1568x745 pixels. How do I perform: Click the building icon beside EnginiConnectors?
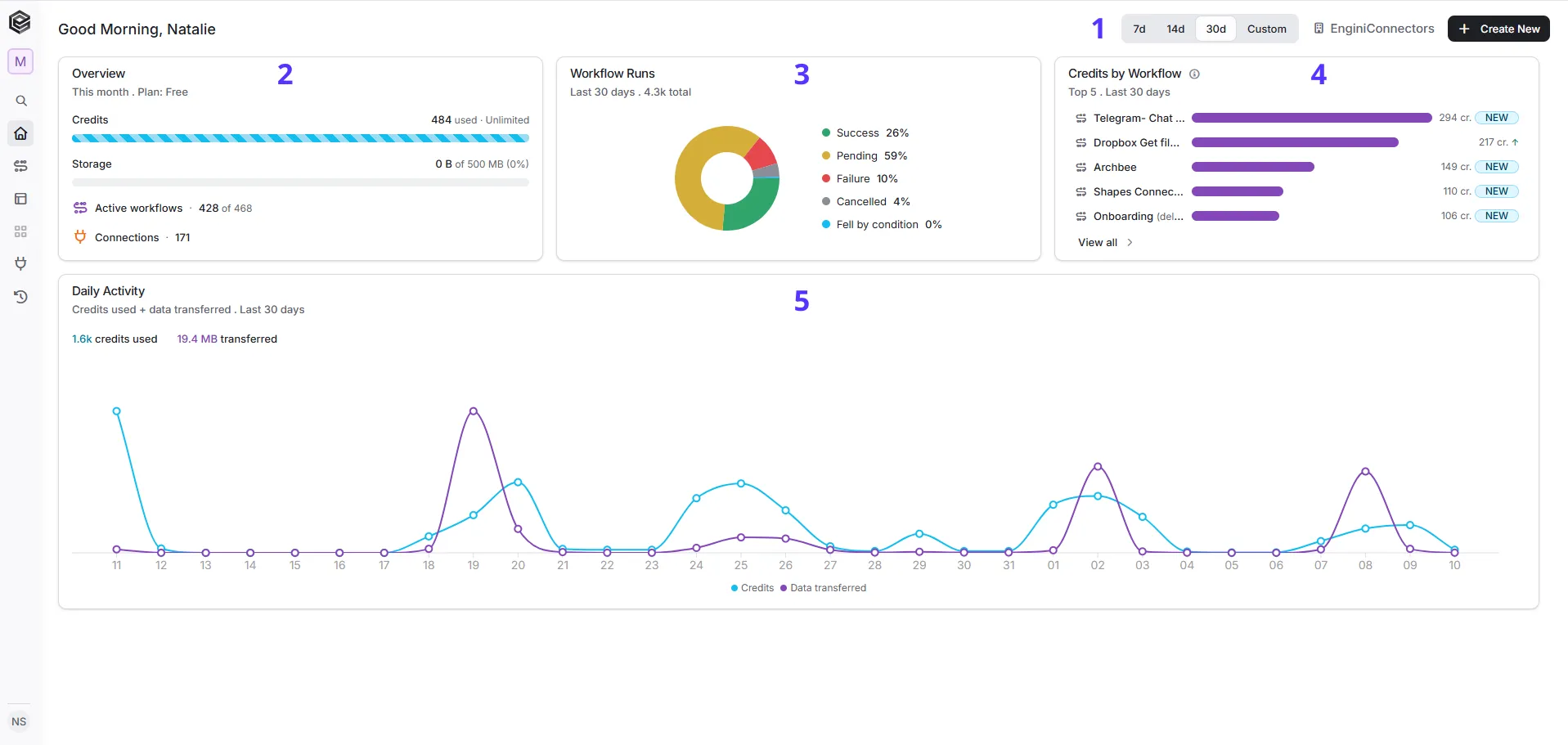click(1319, 29)
